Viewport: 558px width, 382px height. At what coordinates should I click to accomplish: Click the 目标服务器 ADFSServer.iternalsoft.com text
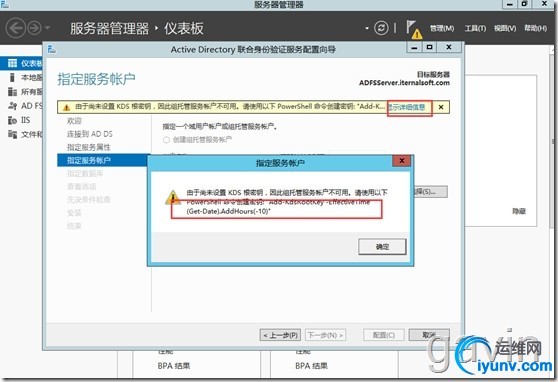404,79
